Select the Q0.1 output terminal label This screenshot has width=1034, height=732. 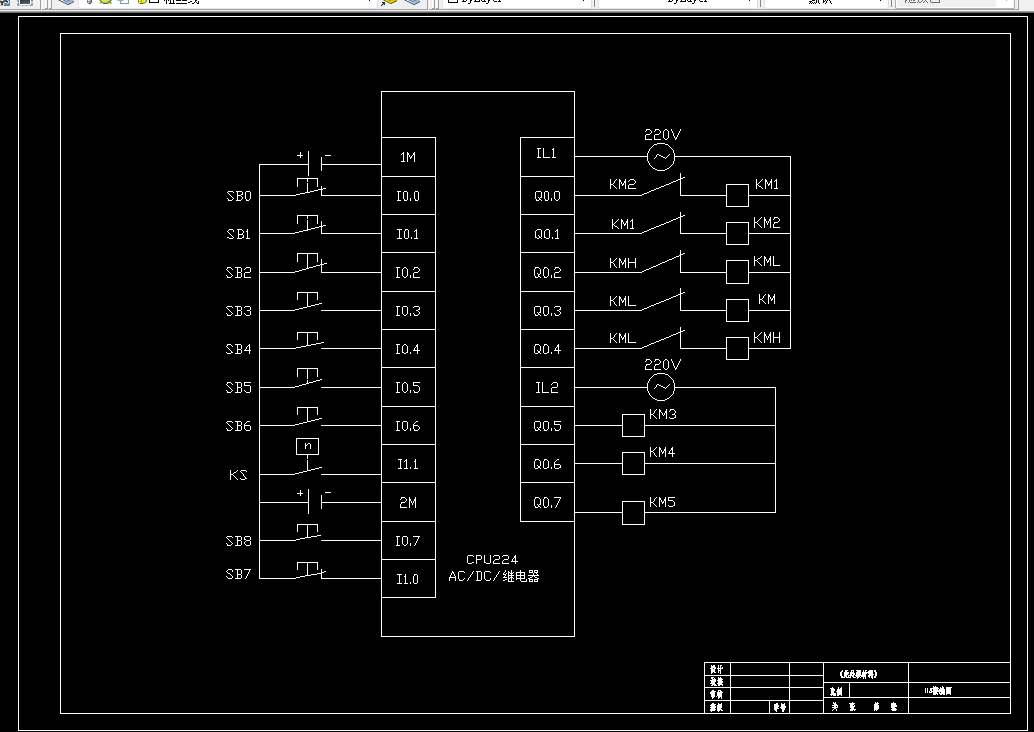pyautogui.click(x=547, y=234)
